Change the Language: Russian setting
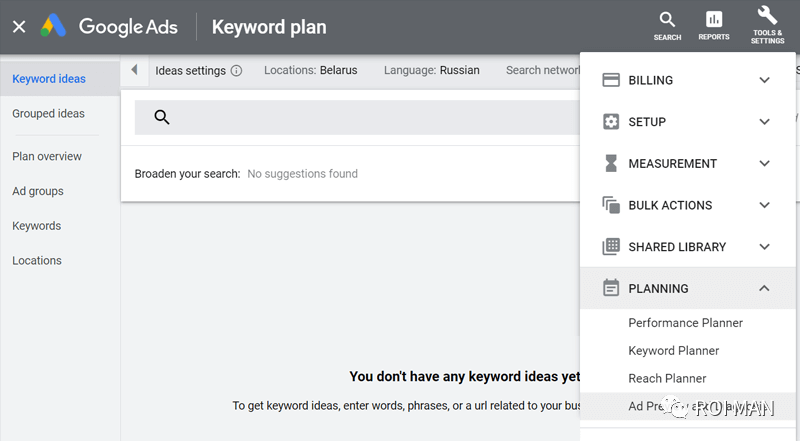Viewport: 800px width, 441px height. [432, 70]
